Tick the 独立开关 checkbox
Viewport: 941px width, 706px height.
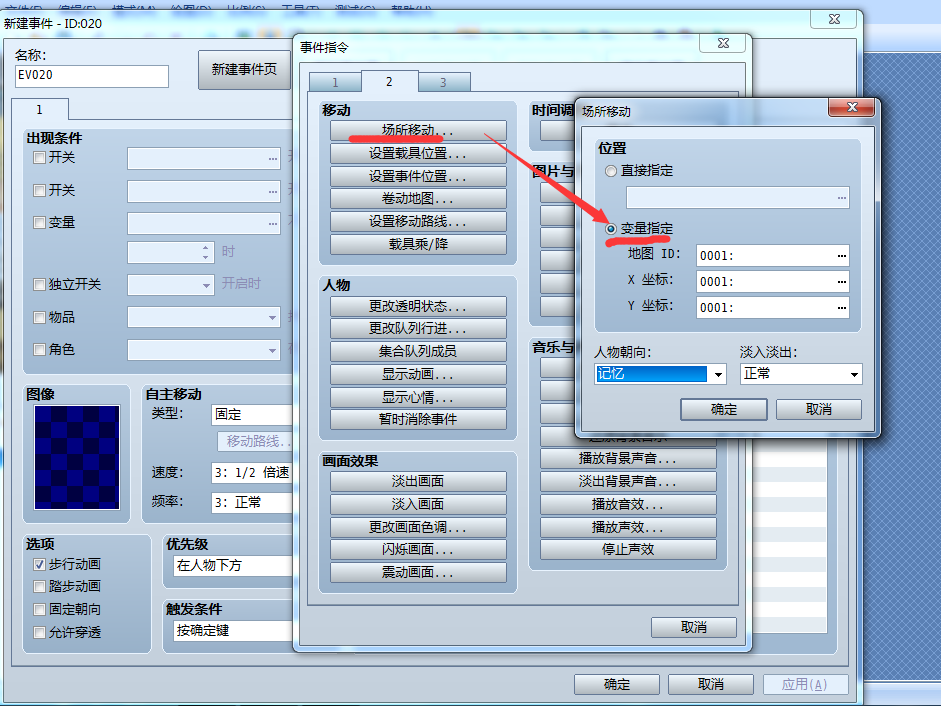pos(40,284)
